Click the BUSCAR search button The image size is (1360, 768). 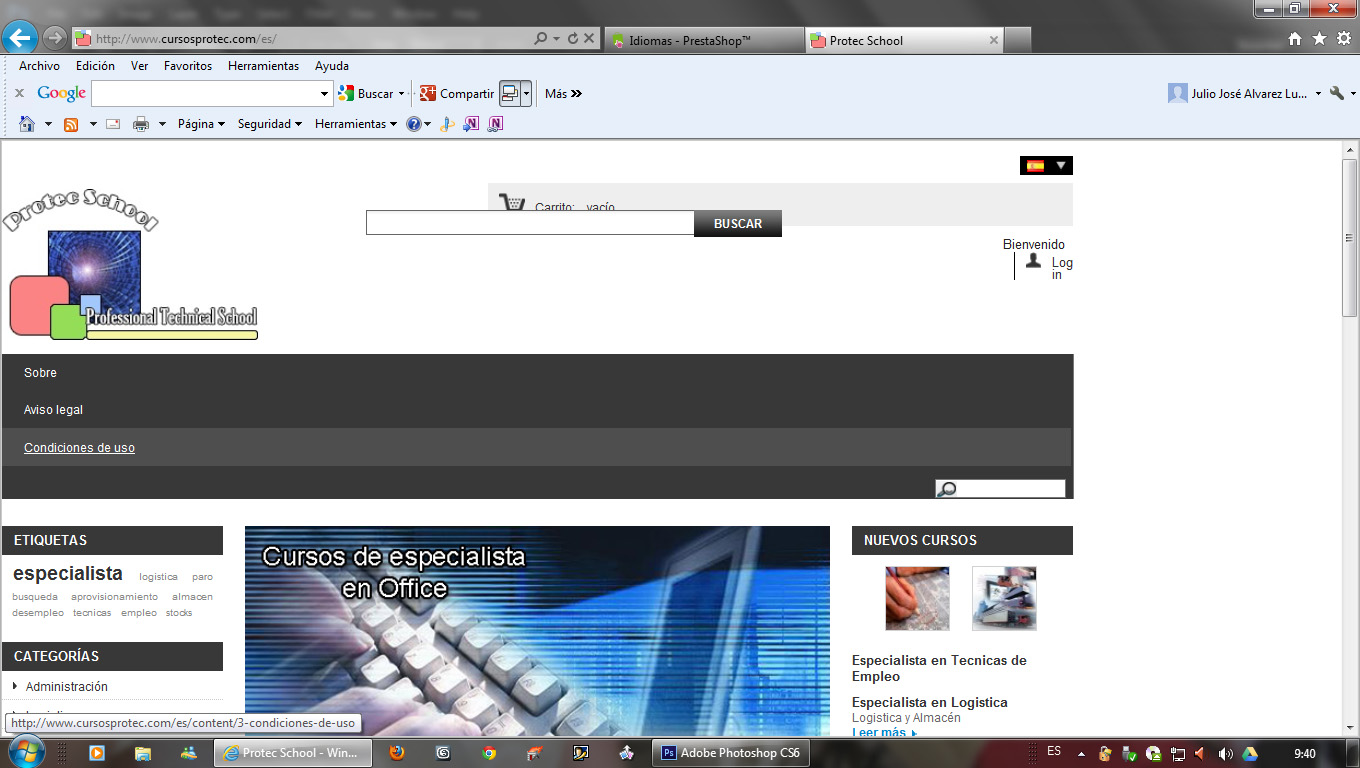pos(738,224)
